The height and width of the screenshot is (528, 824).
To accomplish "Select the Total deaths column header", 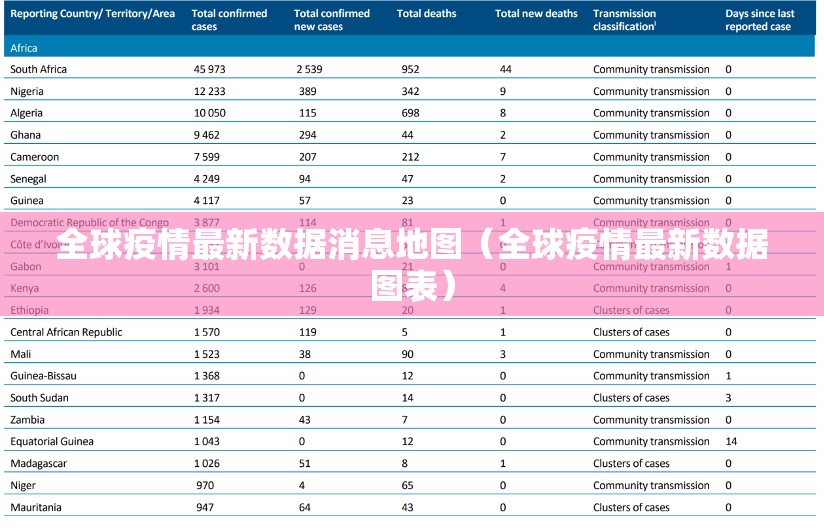I will tap(426, 14).
